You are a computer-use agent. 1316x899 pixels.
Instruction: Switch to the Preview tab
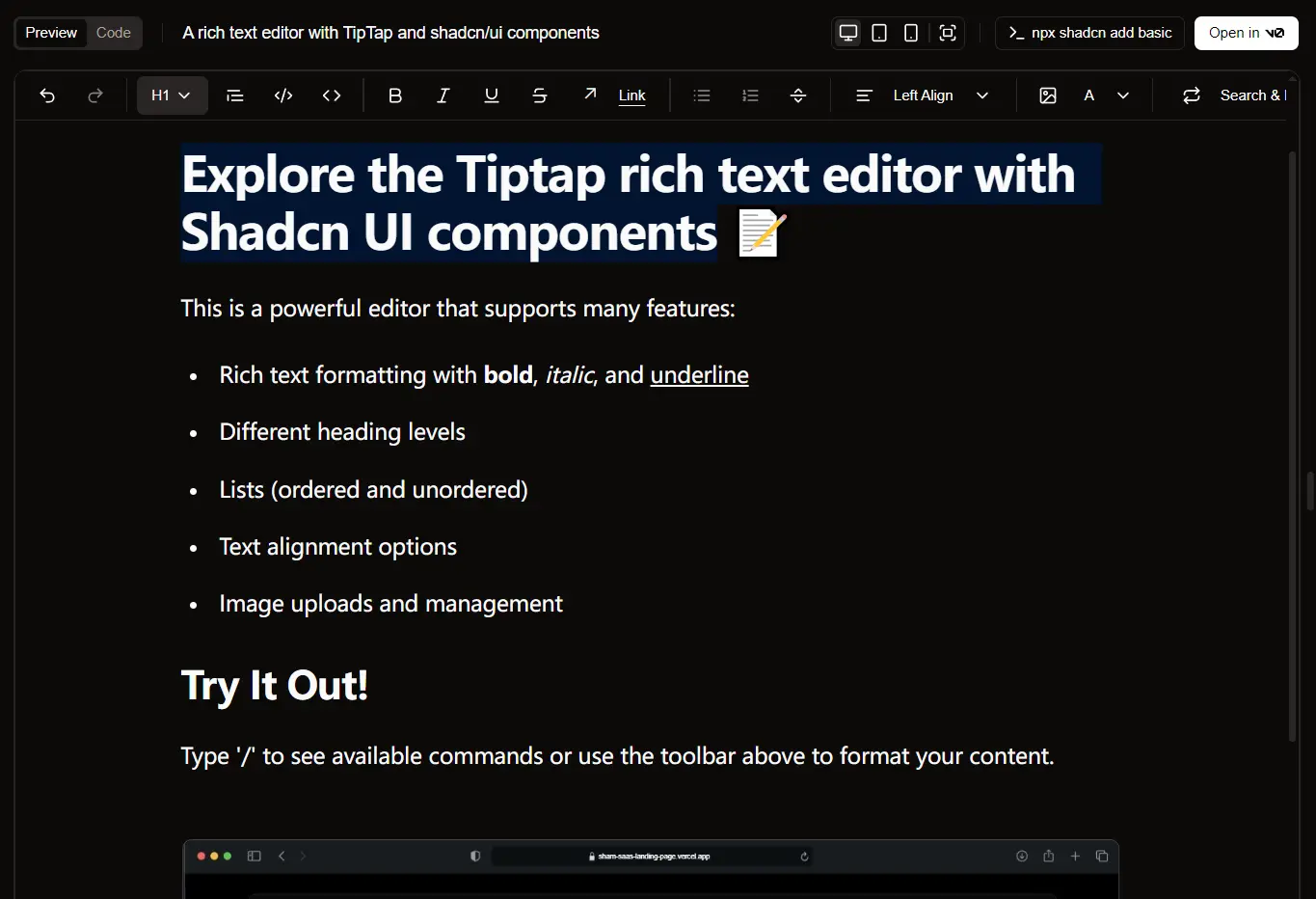coord(51,33)
